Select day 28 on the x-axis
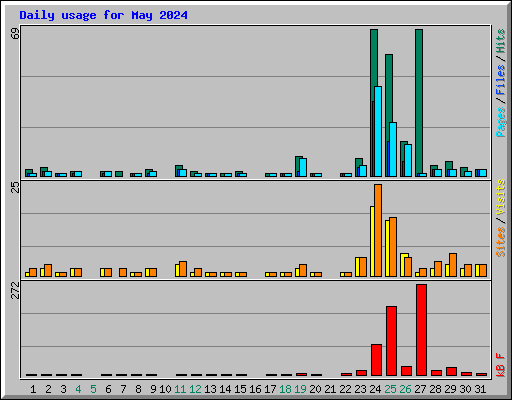The width and height of the screenshot is (512, 400). [435, 389]
